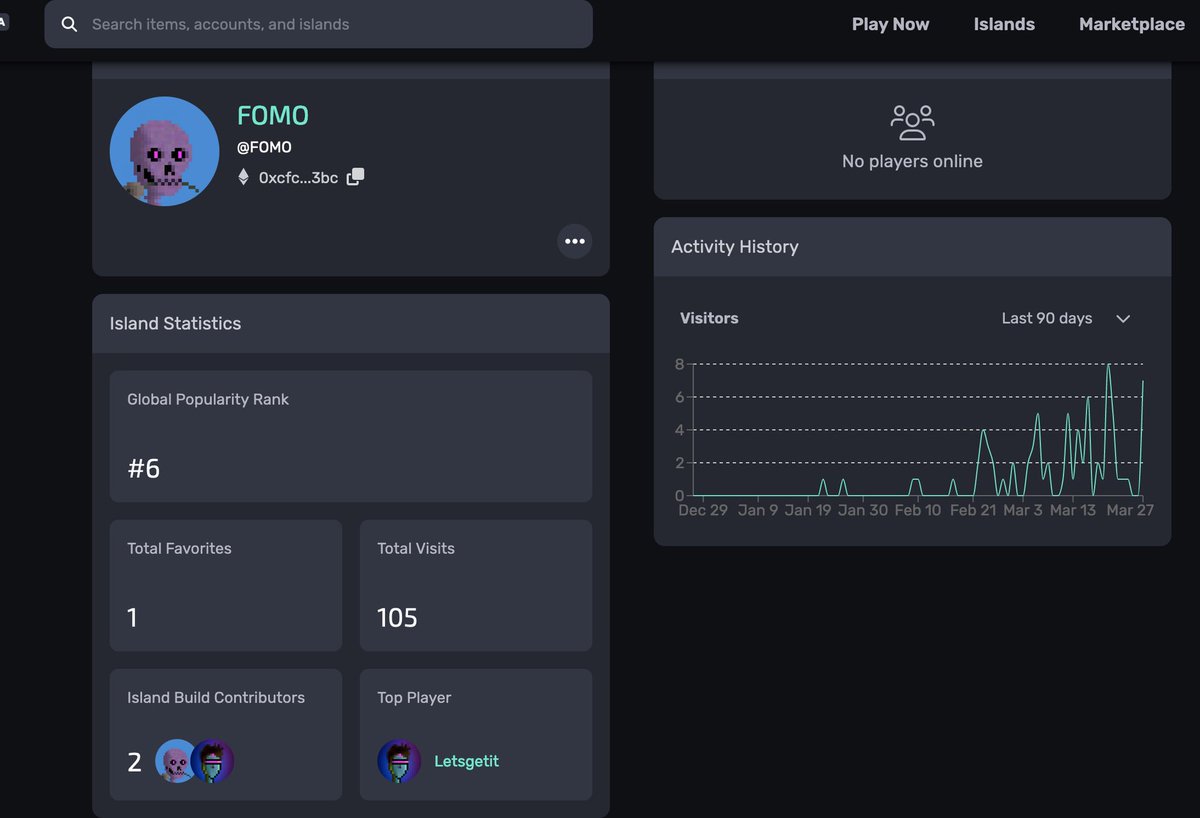Open Letsgetit's player profile
The width and height of the screenshot is (1200, 818).
pyautogui.click(x=466, y=761)
